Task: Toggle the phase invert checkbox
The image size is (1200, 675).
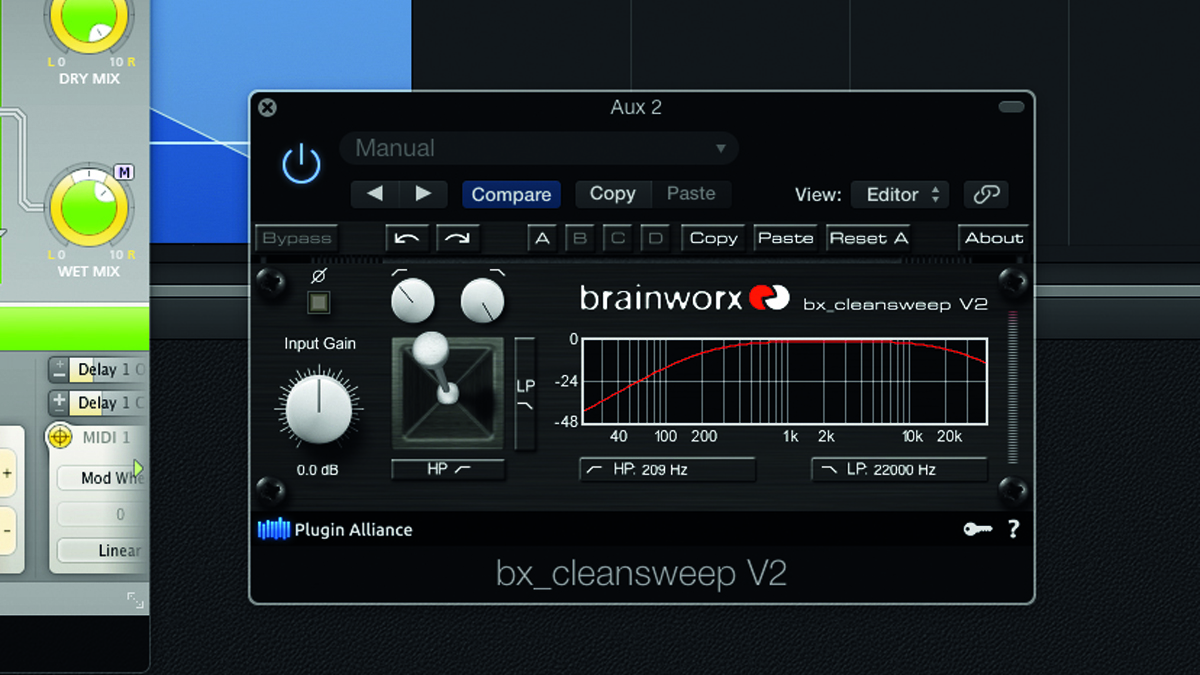Action: tap(319, 301)
